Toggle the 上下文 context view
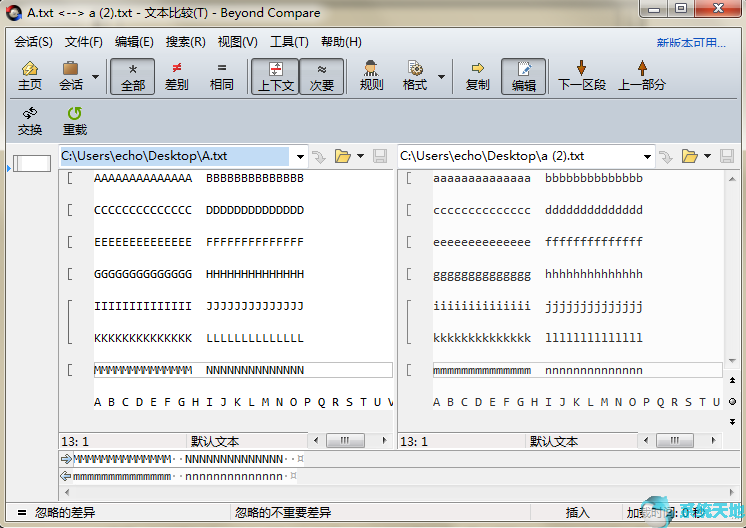 click(275, 77)
